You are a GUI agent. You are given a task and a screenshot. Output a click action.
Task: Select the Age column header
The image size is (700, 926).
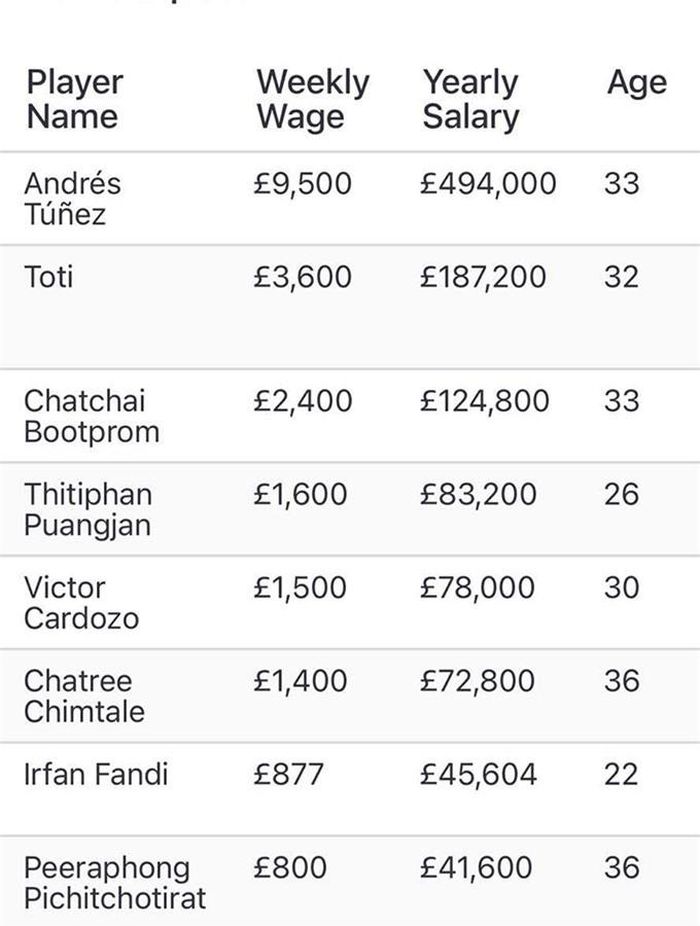pos(637,83)
